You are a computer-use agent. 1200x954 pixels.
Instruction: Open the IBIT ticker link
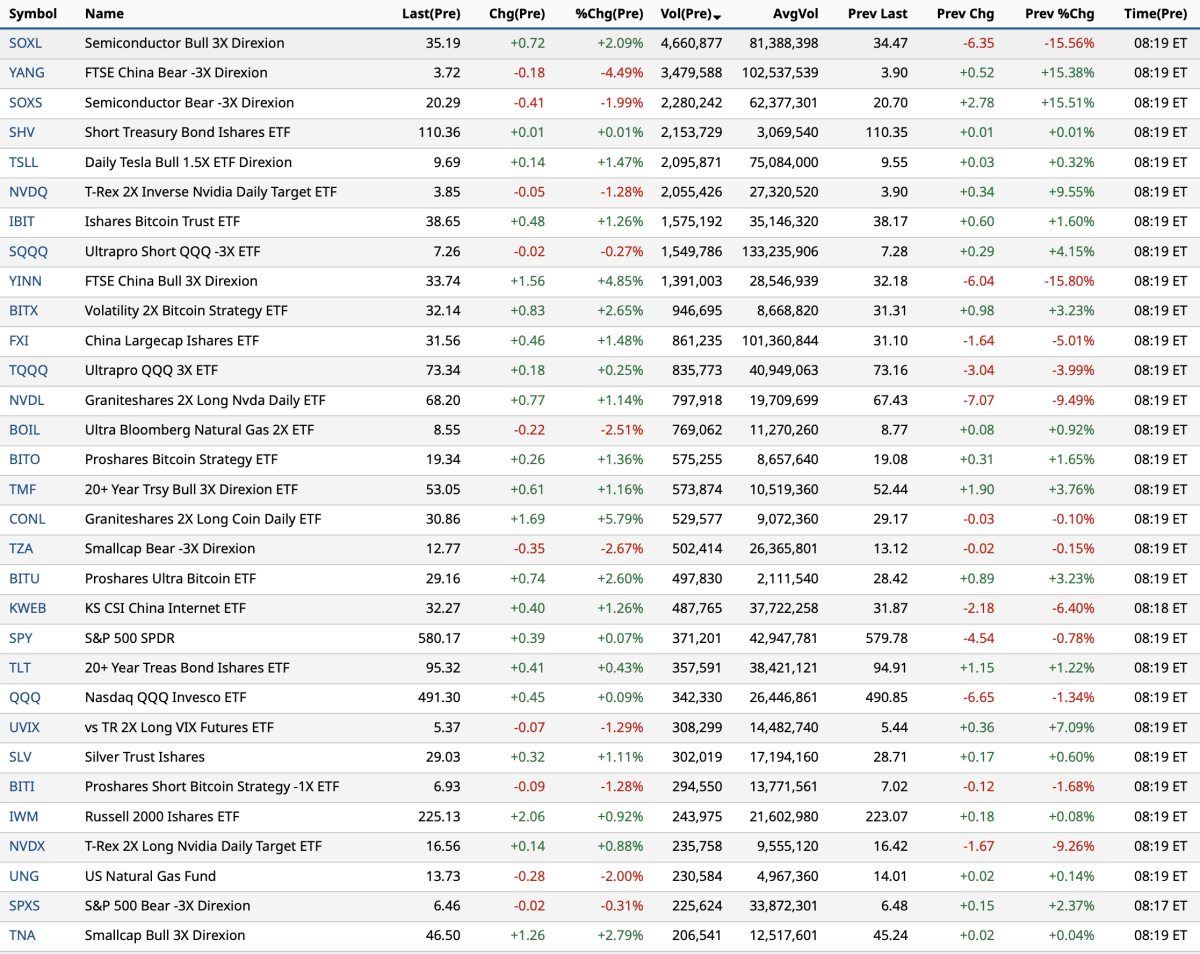point(24,222)
